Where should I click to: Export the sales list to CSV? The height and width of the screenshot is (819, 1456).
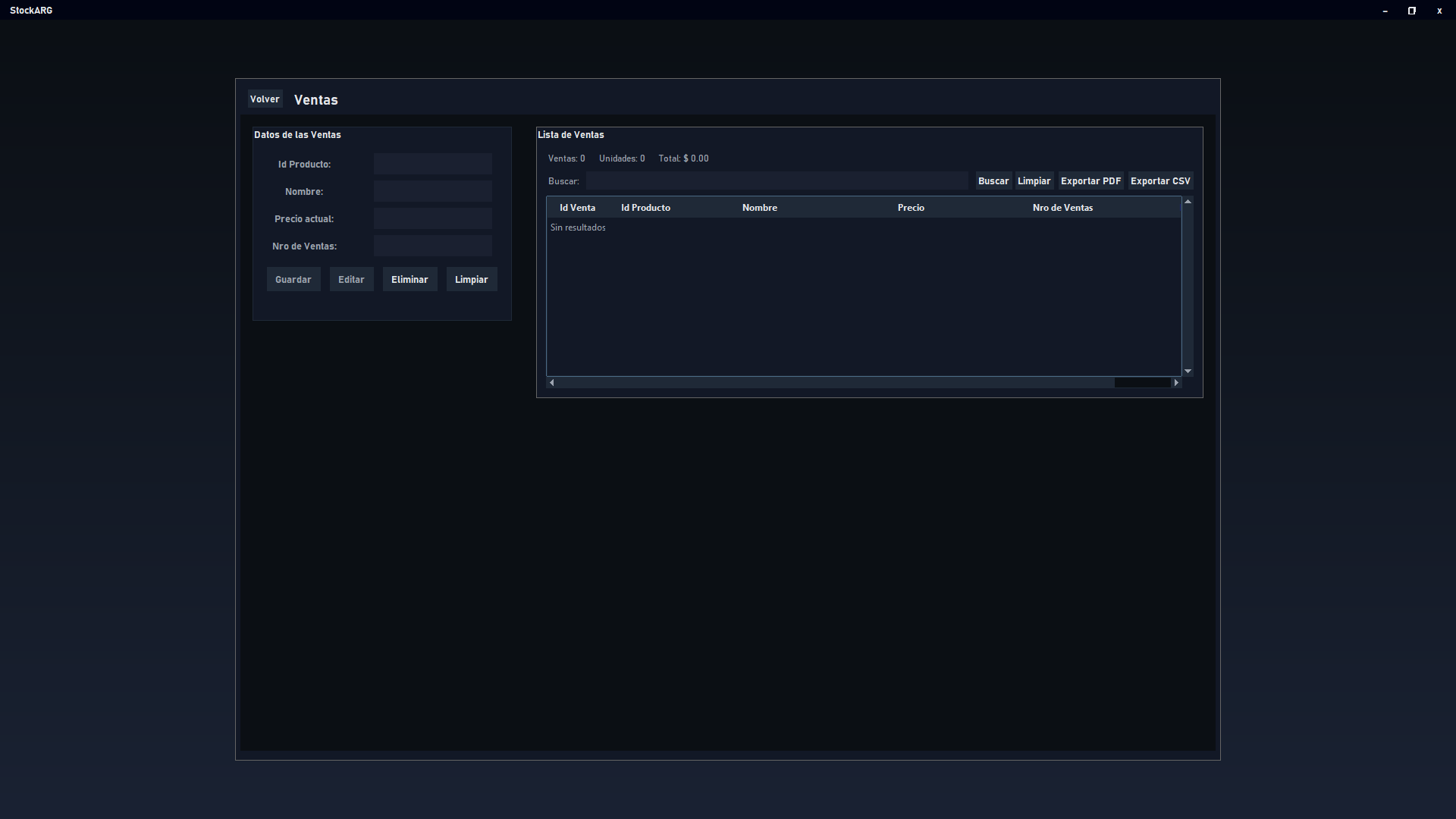[1160, 181]
